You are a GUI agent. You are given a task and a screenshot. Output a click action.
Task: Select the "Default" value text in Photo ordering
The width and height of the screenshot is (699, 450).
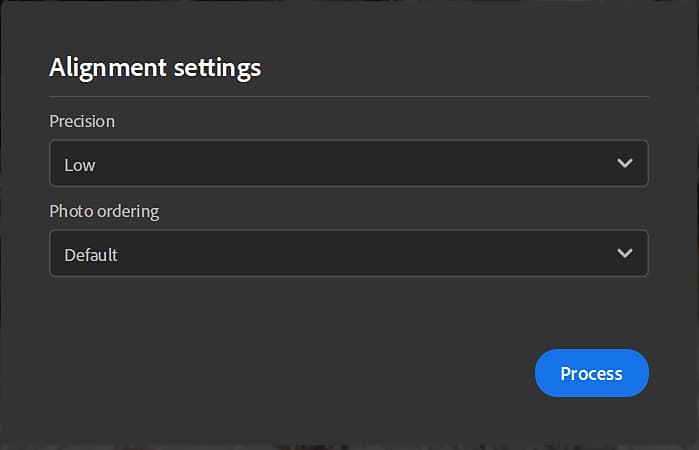(x=91, y=254)
